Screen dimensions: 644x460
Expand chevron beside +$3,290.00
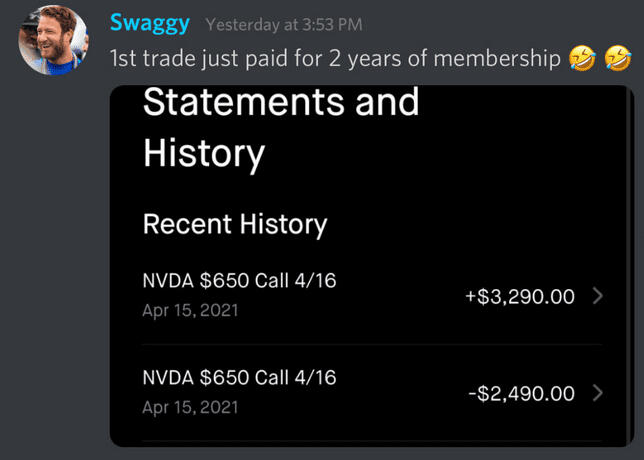[x=598, y=296]
